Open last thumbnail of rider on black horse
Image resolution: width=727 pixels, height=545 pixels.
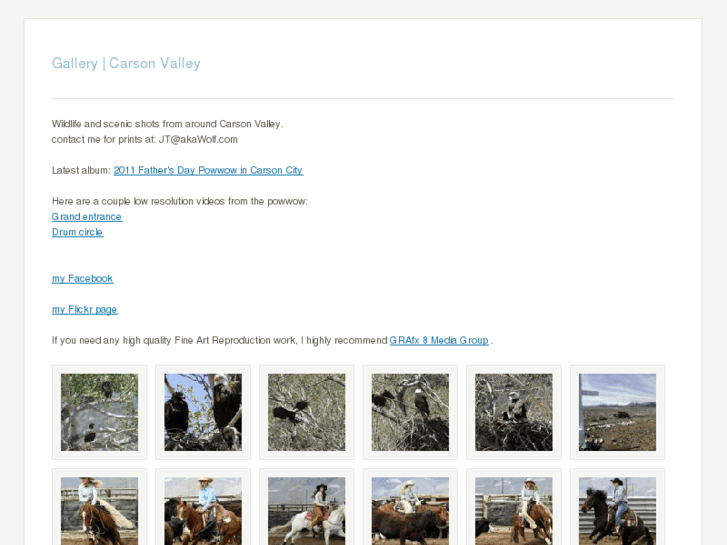tap(618, 511)
